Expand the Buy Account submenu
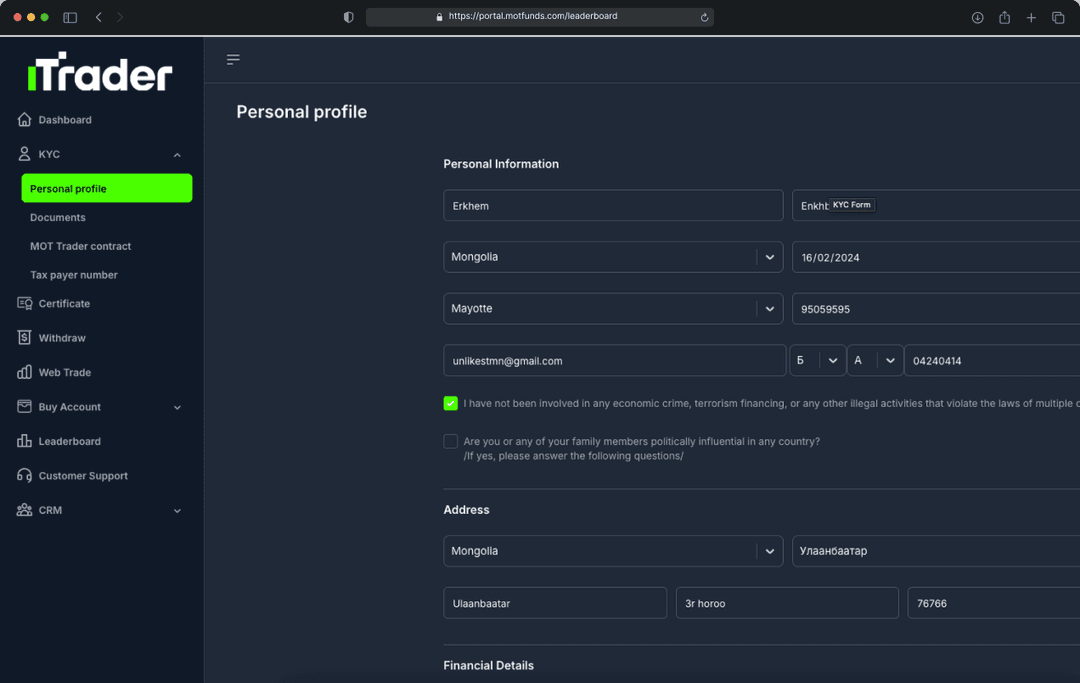Image resolution: width=1080 pixels, height=683 pixels. point(177,408)
